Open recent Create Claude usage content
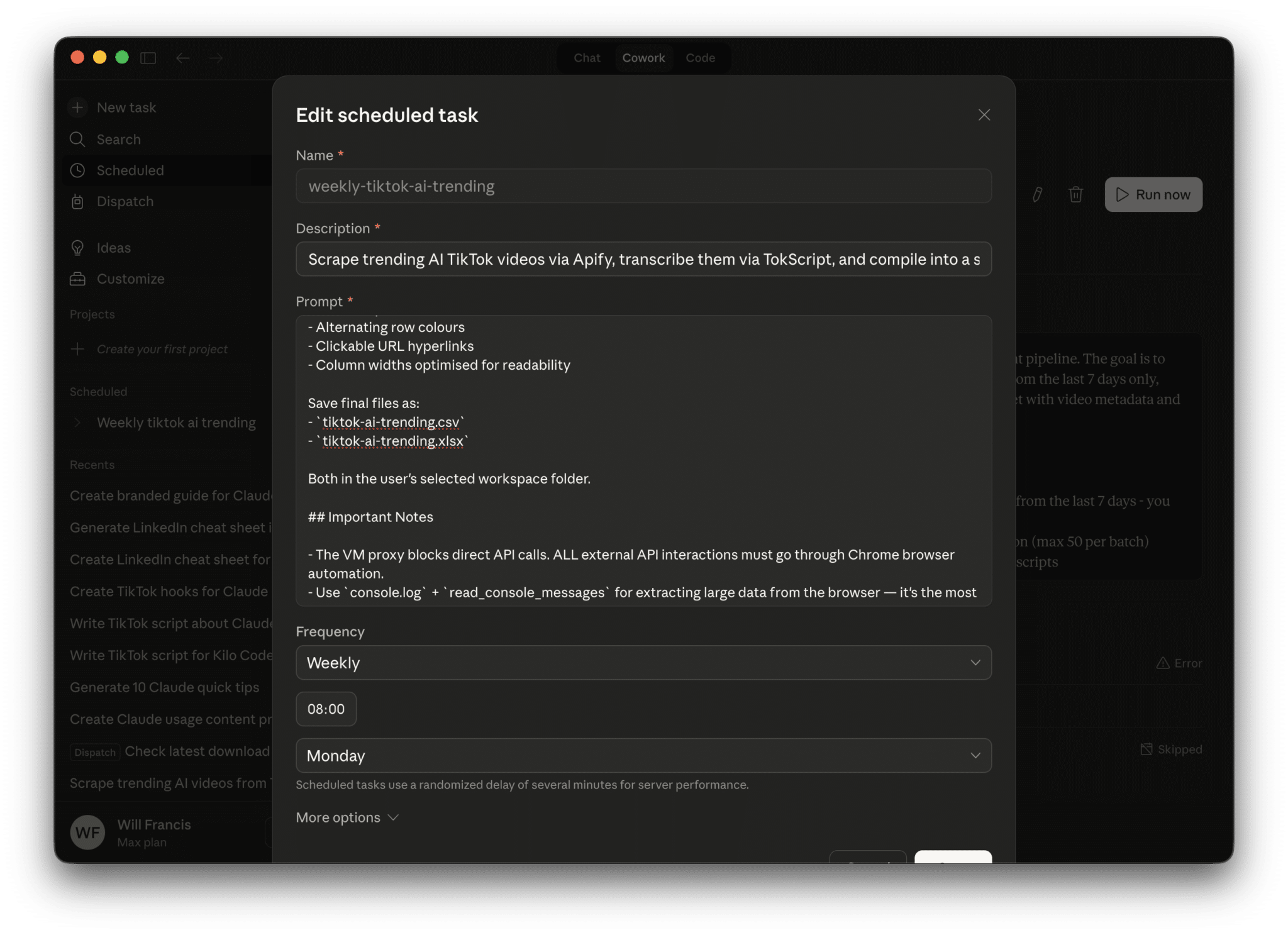The image size is (1288, 935). point(170,719)
